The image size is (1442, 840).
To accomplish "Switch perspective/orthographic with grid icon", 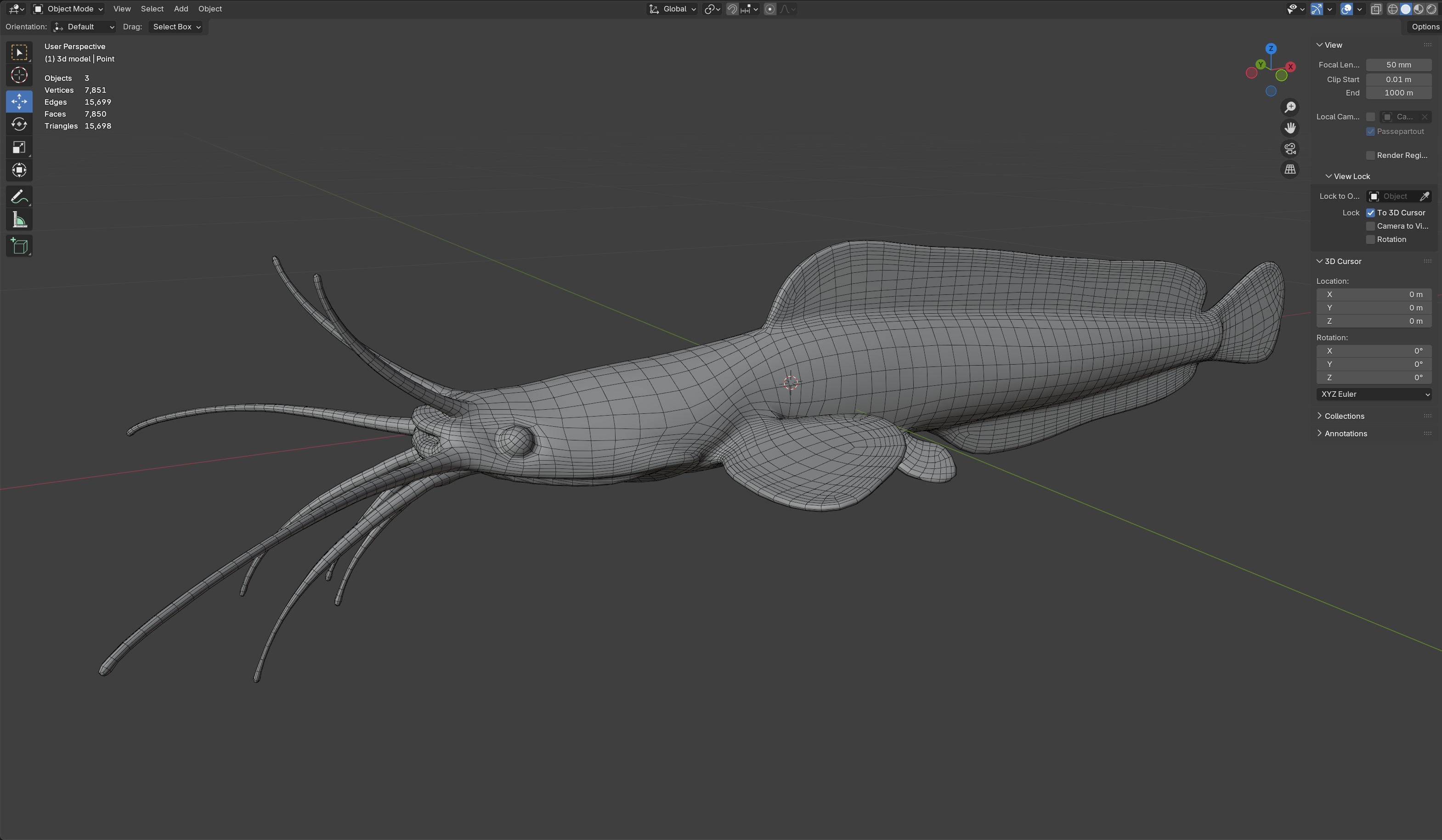I will click(1290, 169).
